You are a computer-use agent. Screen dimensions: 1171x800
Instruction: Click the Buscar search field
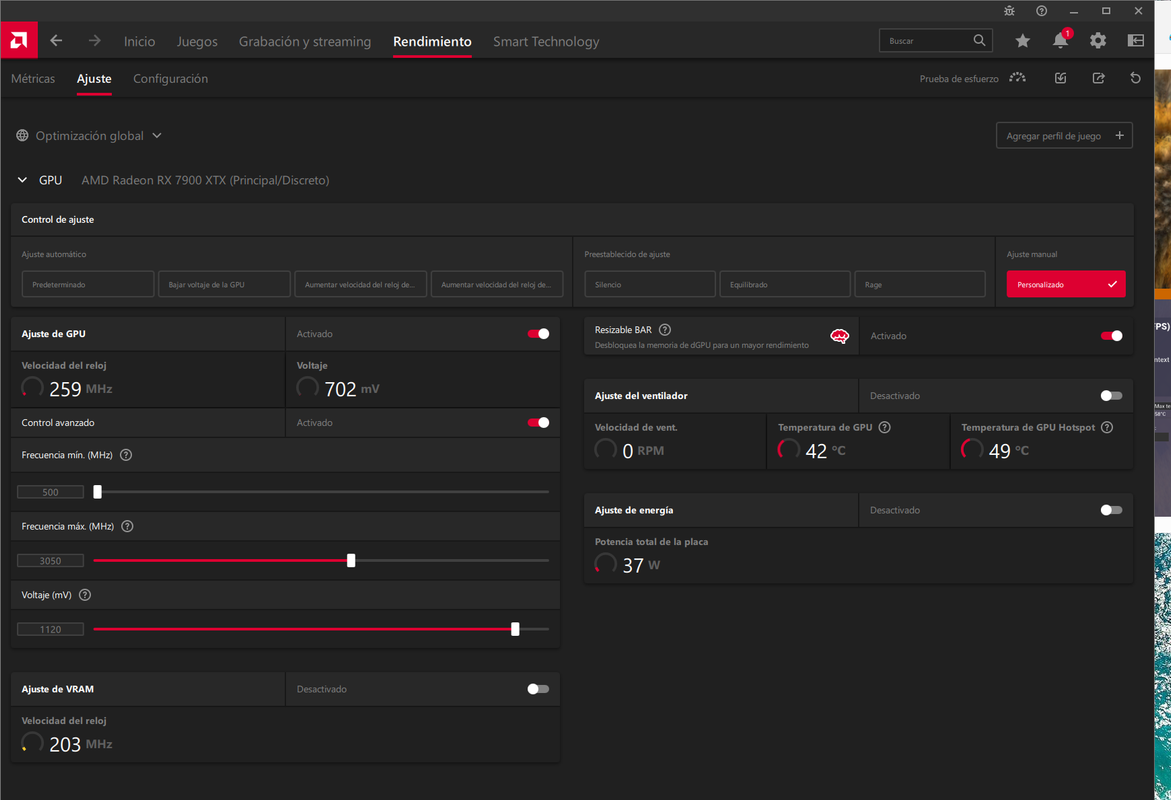tap(936, 40)
